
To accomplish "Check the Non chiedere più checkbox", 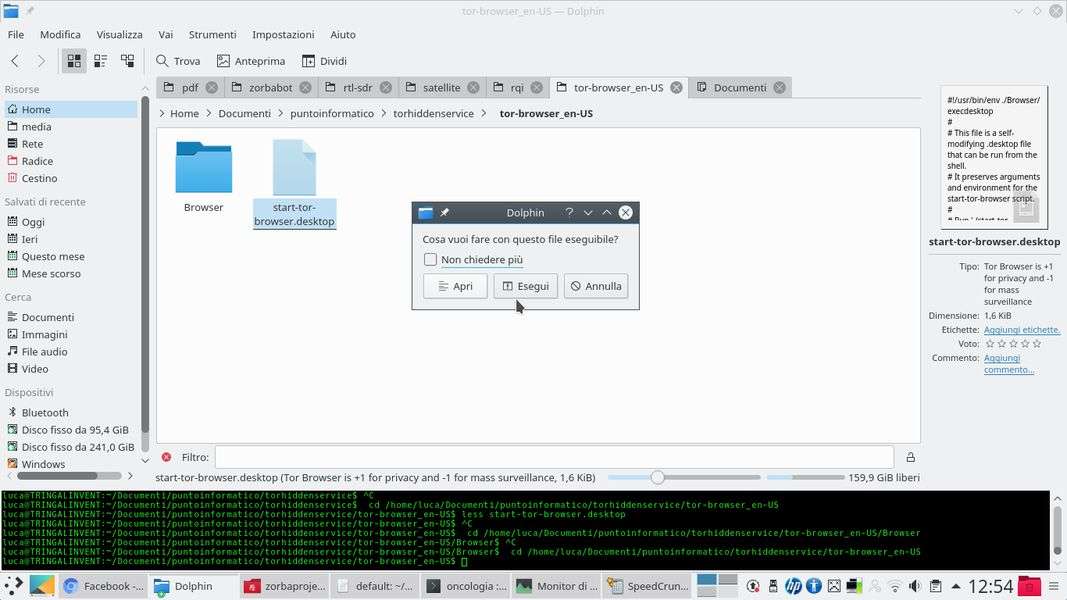I will (x=430, y=259).
